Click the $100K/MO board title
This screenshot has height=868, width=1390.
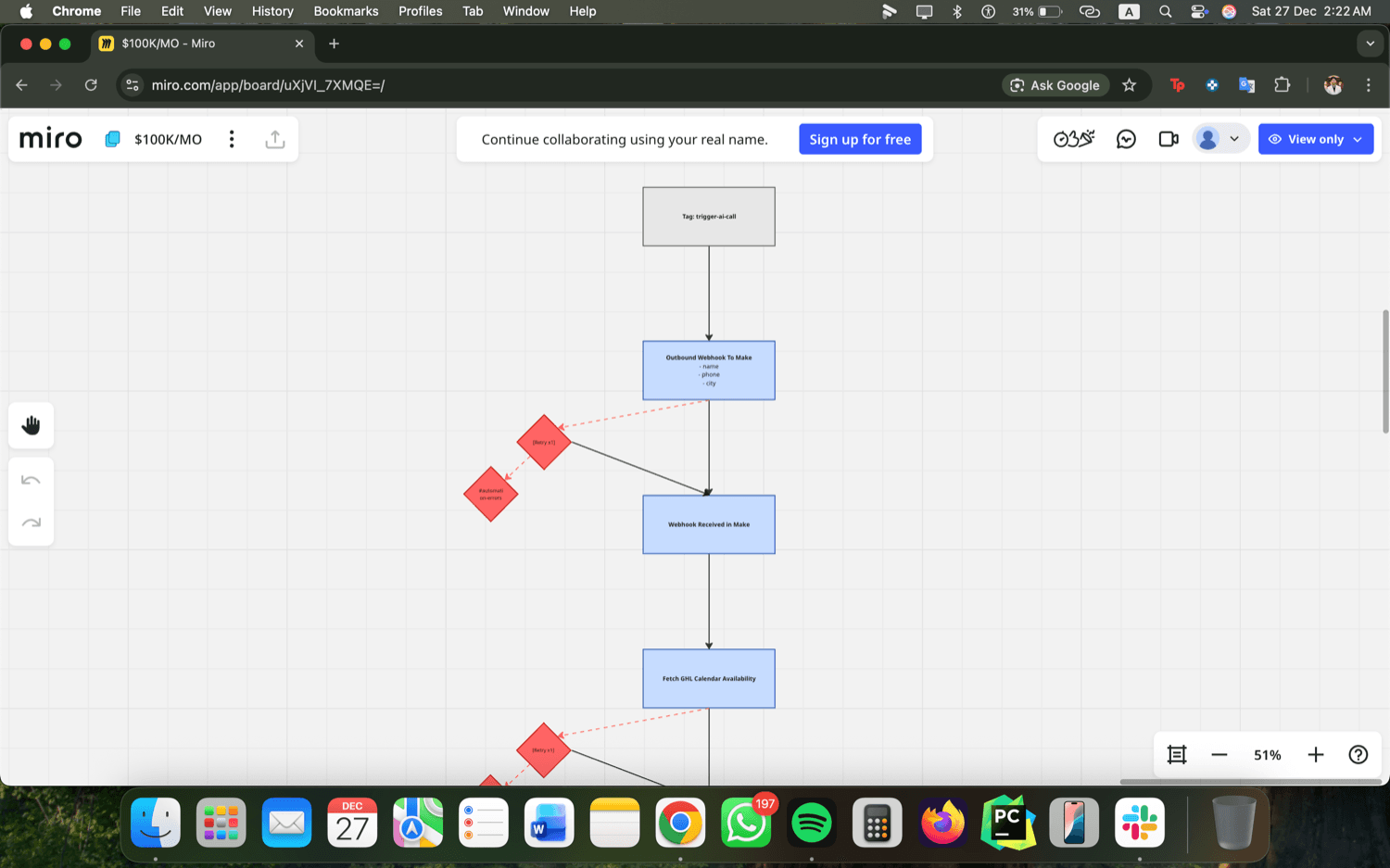click(168, 139)
